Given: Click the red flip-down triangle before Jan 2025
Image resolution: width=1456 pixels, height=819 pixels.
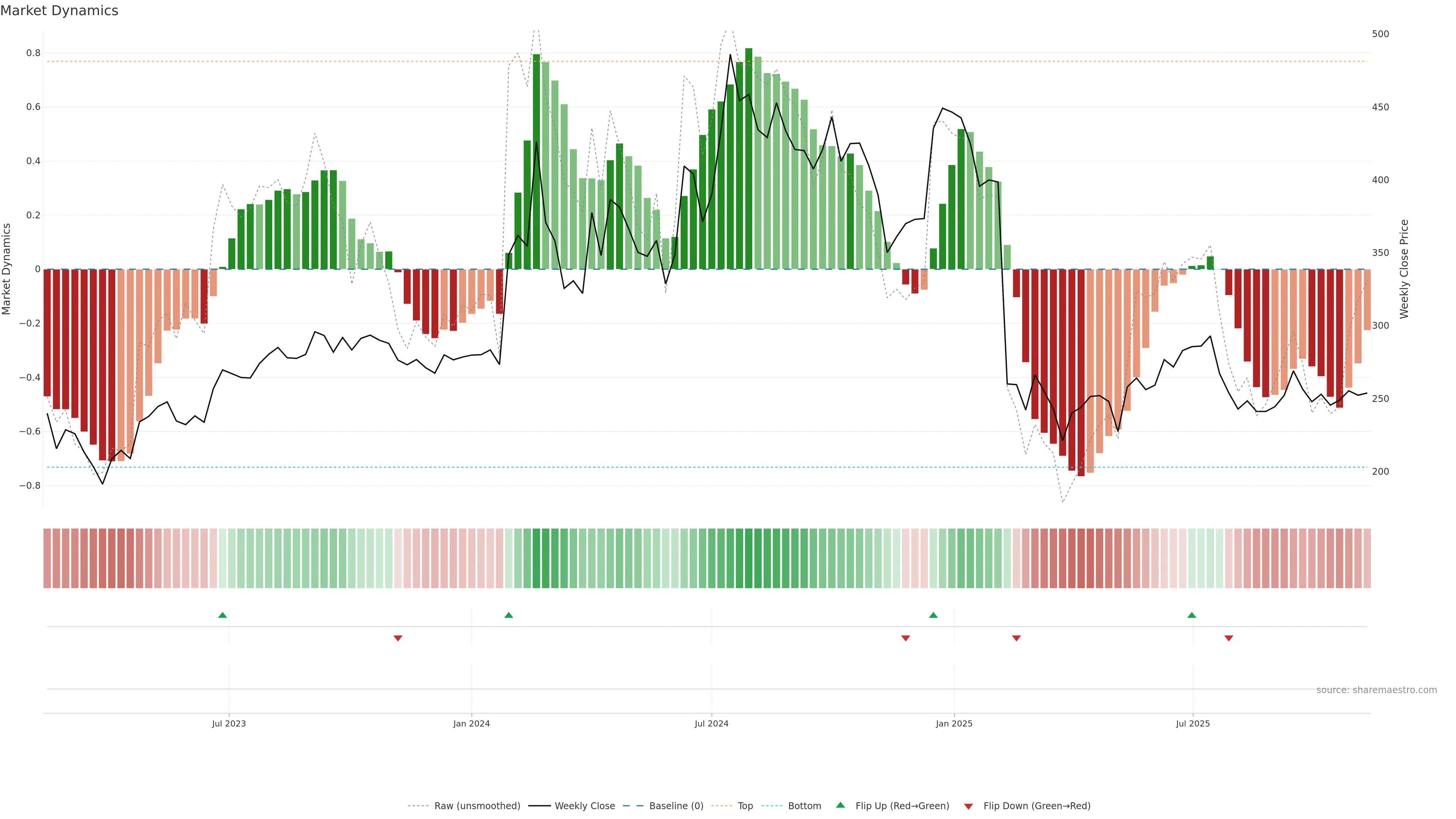Looking at the screenshot, I should pos(905,638).
